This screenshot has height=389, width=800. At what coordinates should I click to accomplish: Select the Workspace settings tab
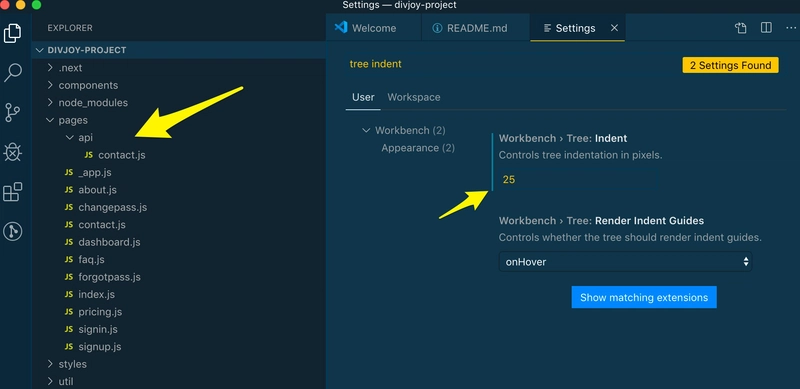pos(414,97)
